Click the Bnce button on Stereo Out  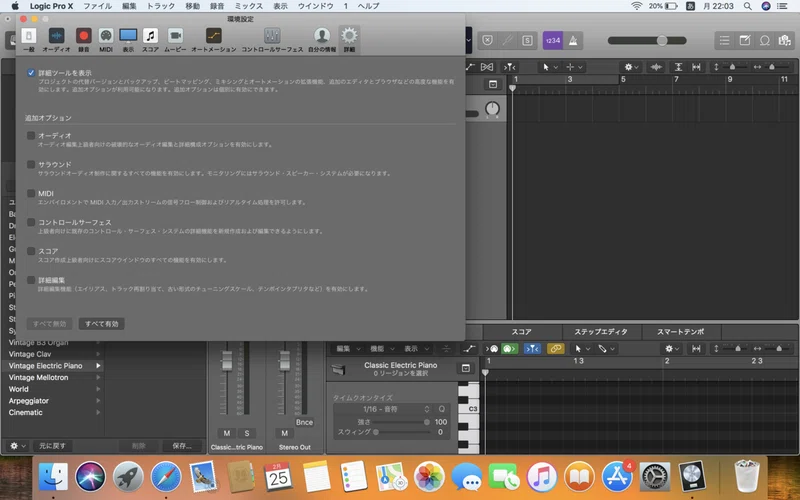(304, 422)
